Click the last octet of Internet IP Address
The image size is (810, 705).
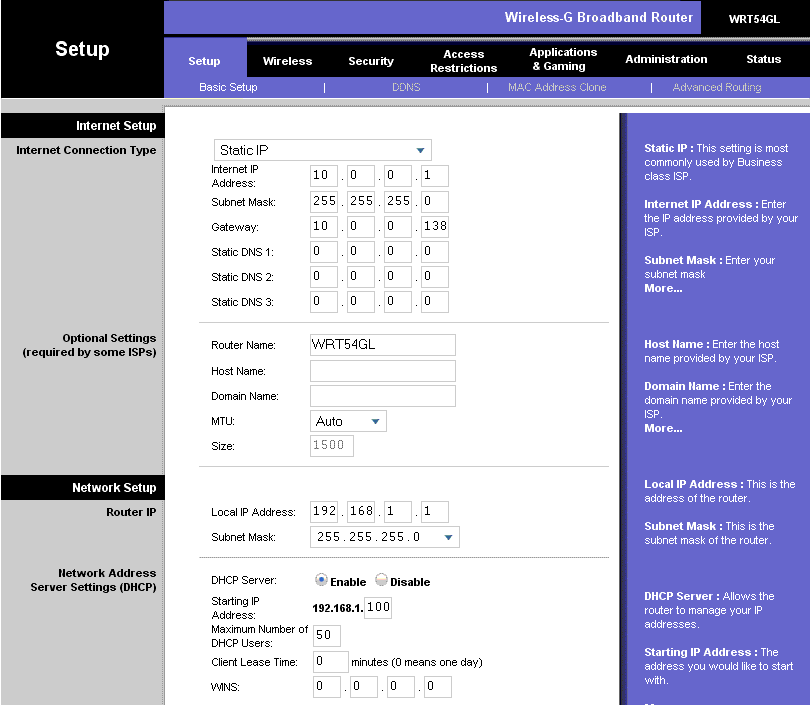tap(434, 176)
